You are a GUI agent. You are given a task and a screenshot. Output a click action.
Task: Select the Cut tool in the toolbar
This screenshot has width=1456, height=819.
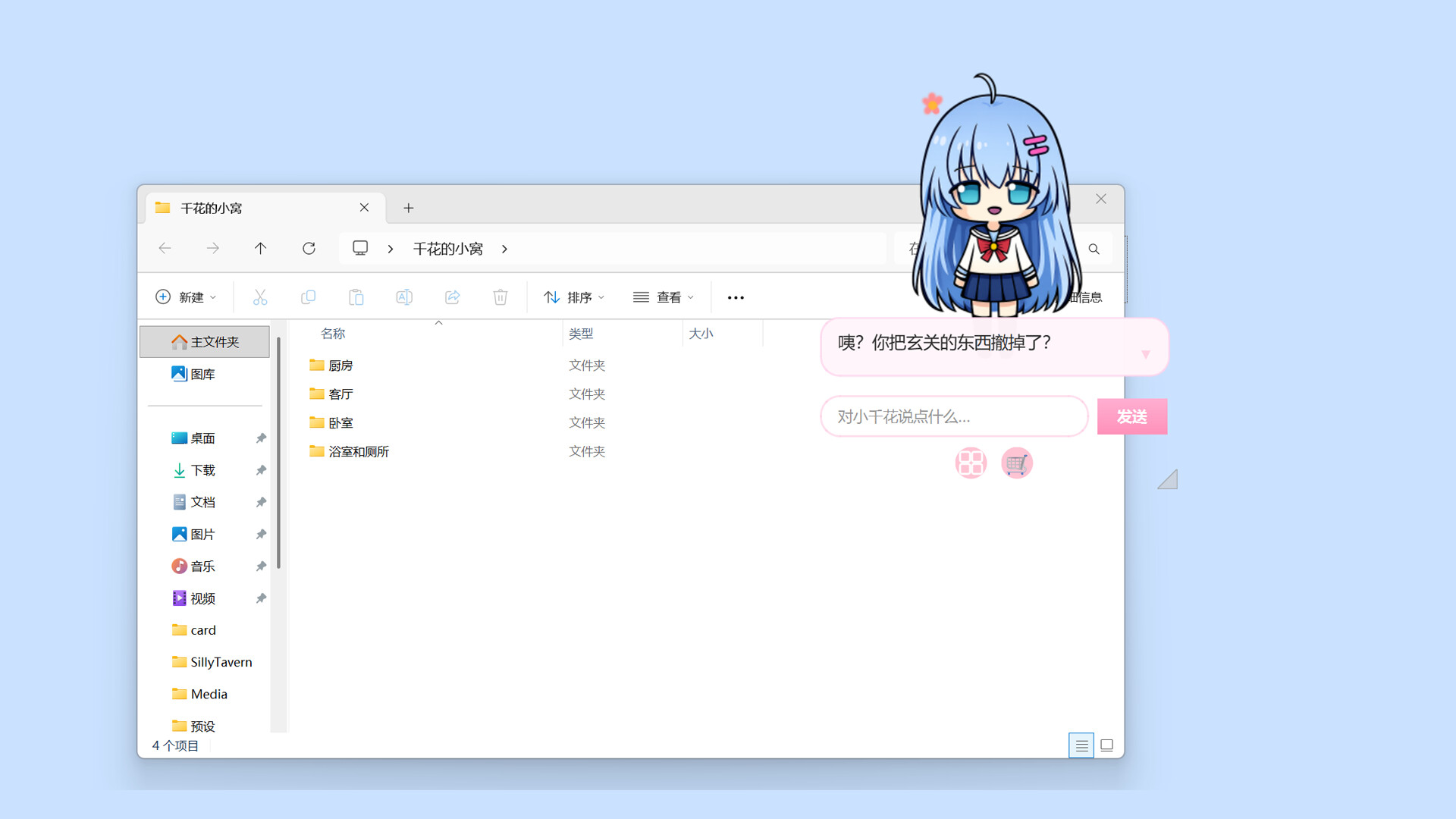[260, 297]
